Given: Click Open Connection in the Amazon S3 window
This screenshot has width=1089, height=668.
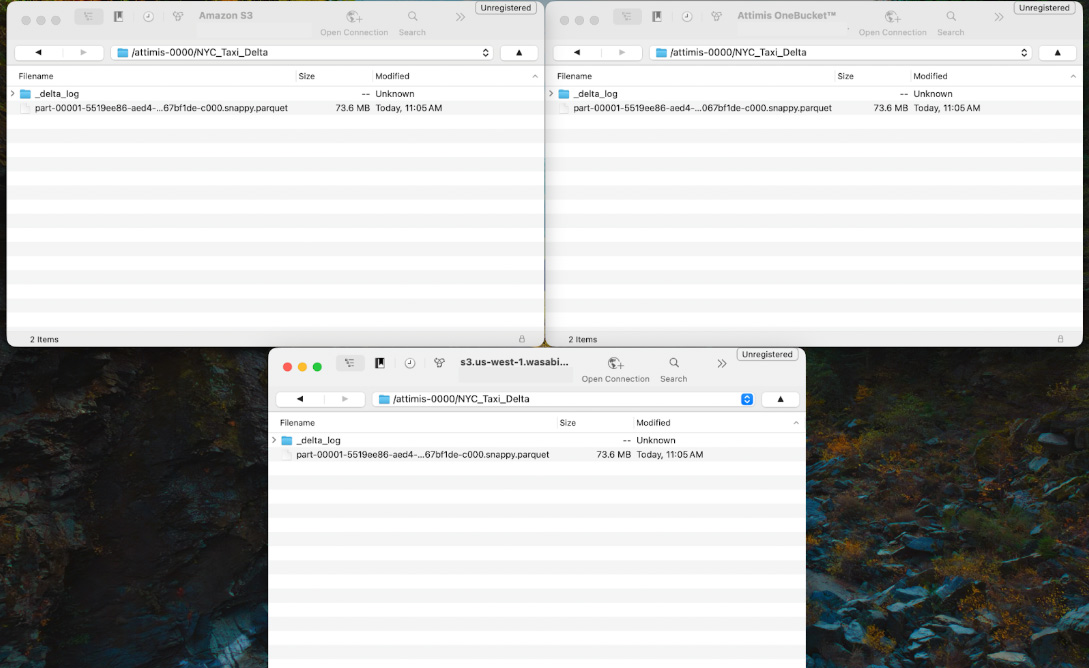Looking at the screenshot, I should [x=353, y=17].
